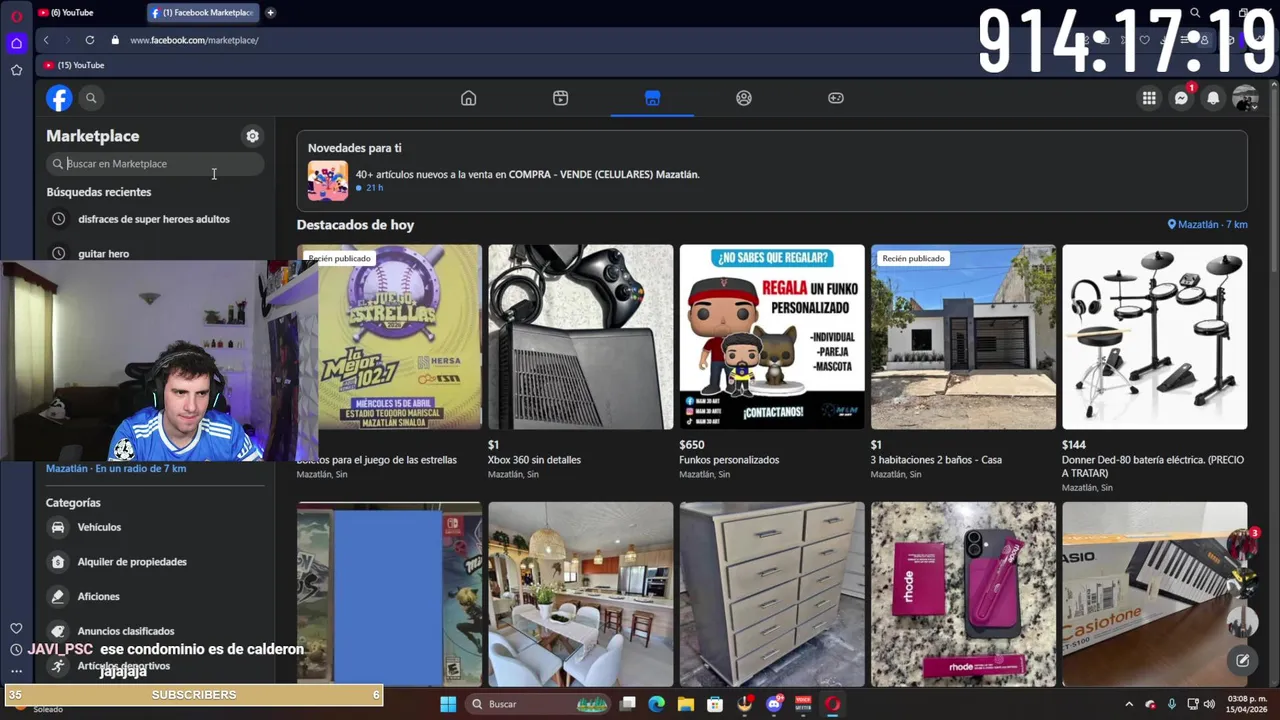Reload the page
The image size is (1280, 720).
point(90,40)
